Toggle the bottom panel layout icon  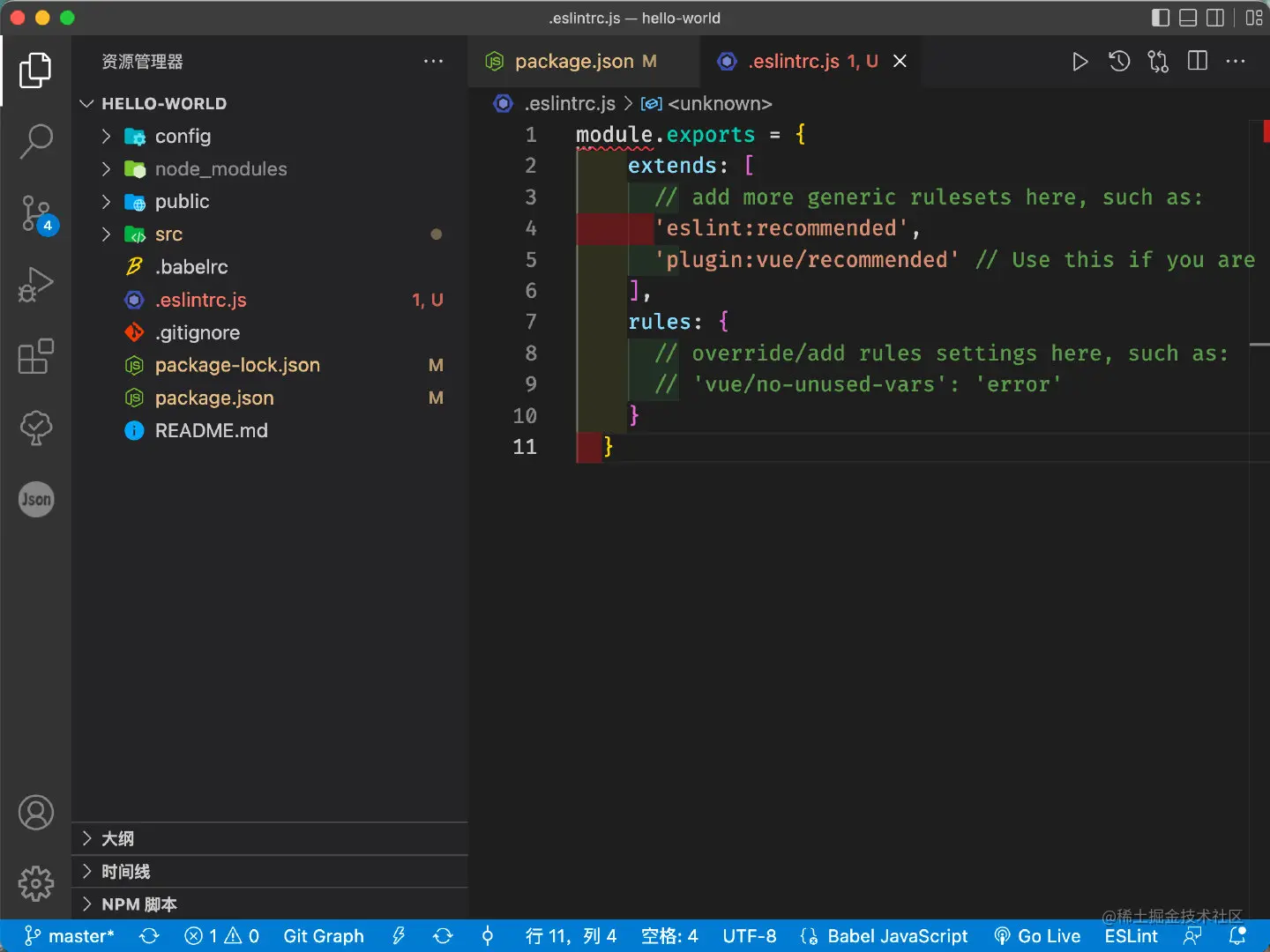pos(1188,18)
